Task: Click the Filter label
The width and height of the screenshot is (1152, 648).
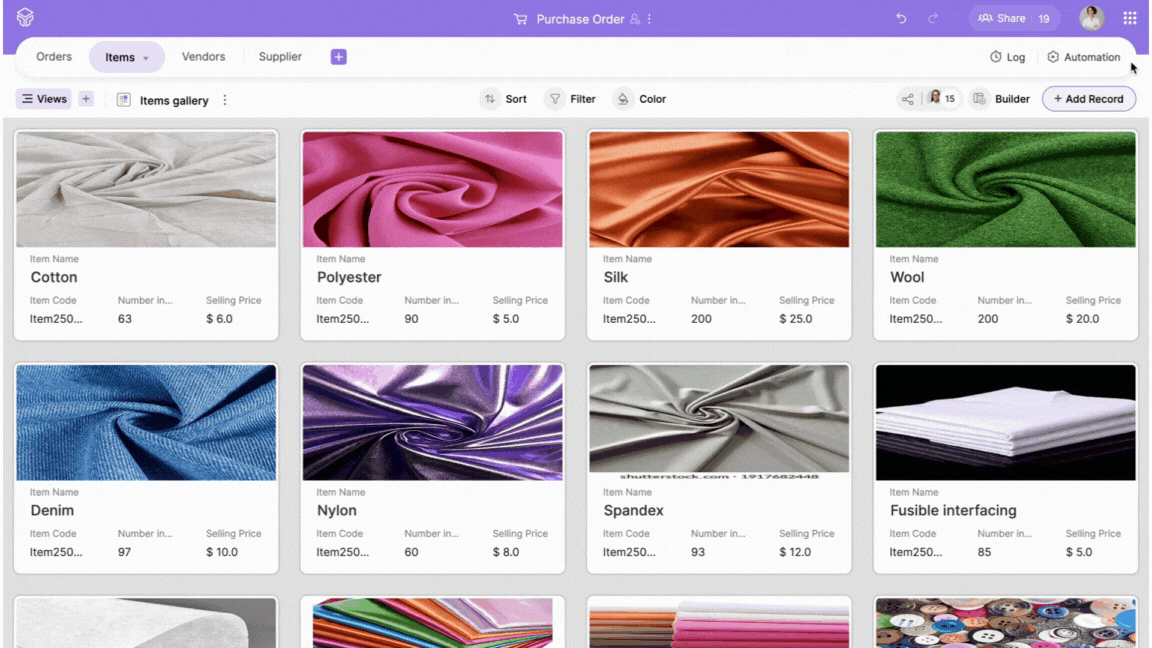Action: 583,98
